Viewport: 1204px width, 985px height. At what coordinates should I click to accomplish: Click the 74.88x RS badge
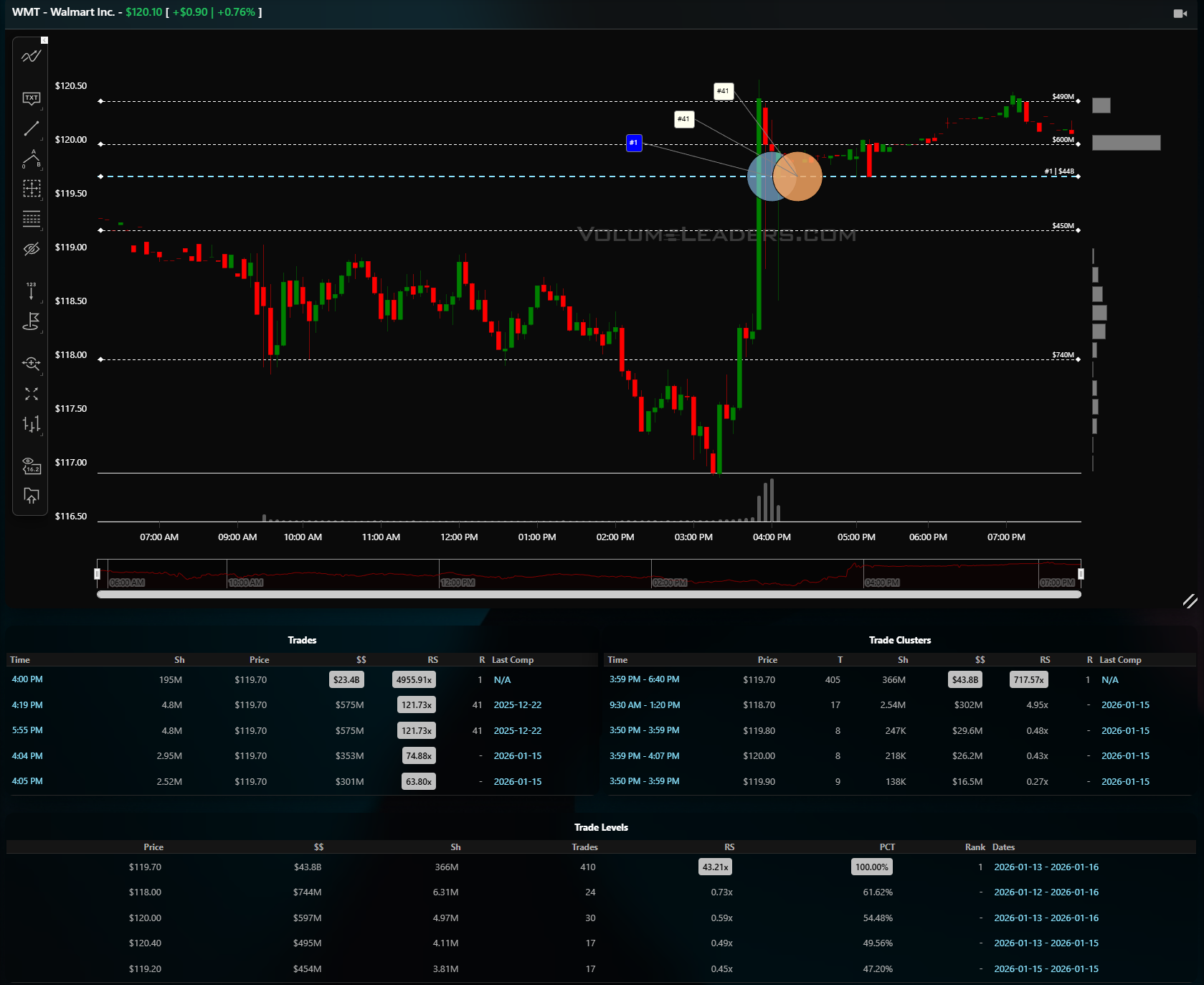pos(419,756)
